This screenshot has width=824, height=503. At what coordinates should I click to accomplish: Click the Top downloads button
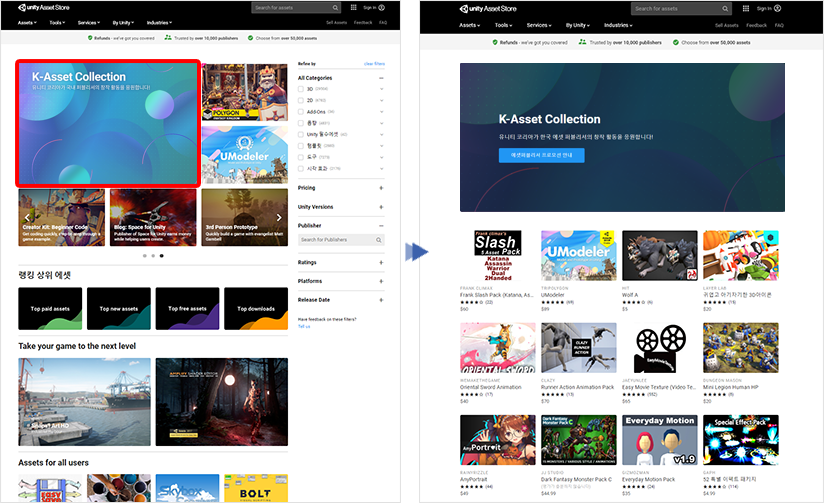click(256, 309)
